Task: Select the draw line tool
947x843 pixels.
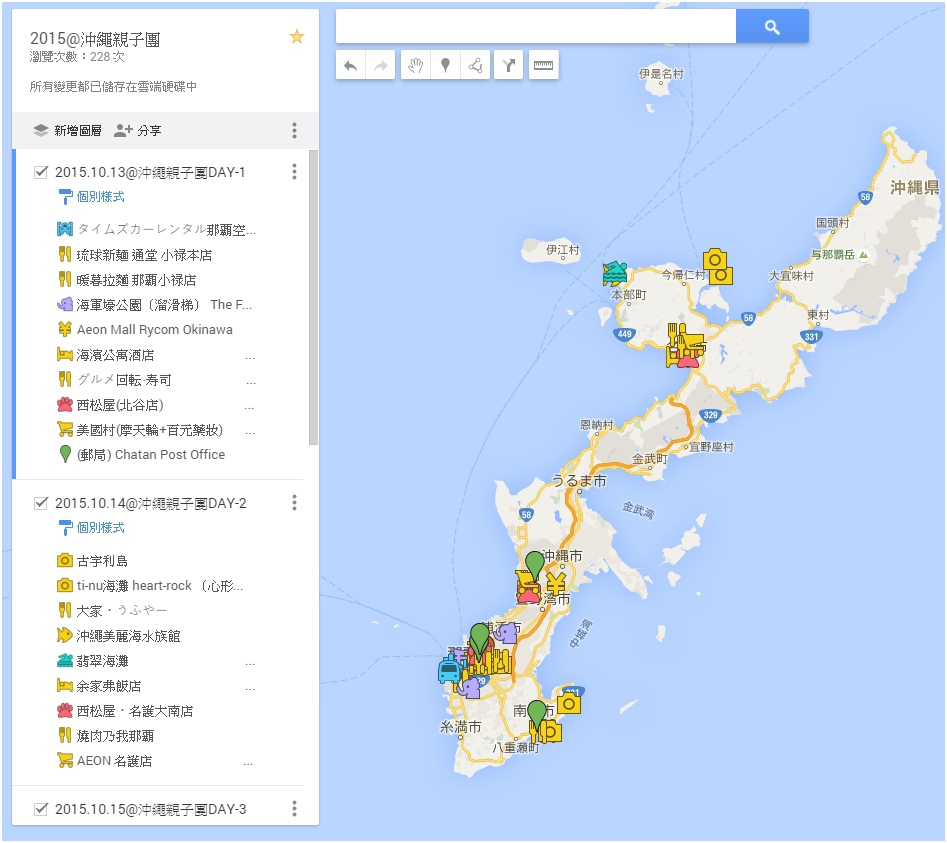Action: pyautogui.click(x=475, y=65)
